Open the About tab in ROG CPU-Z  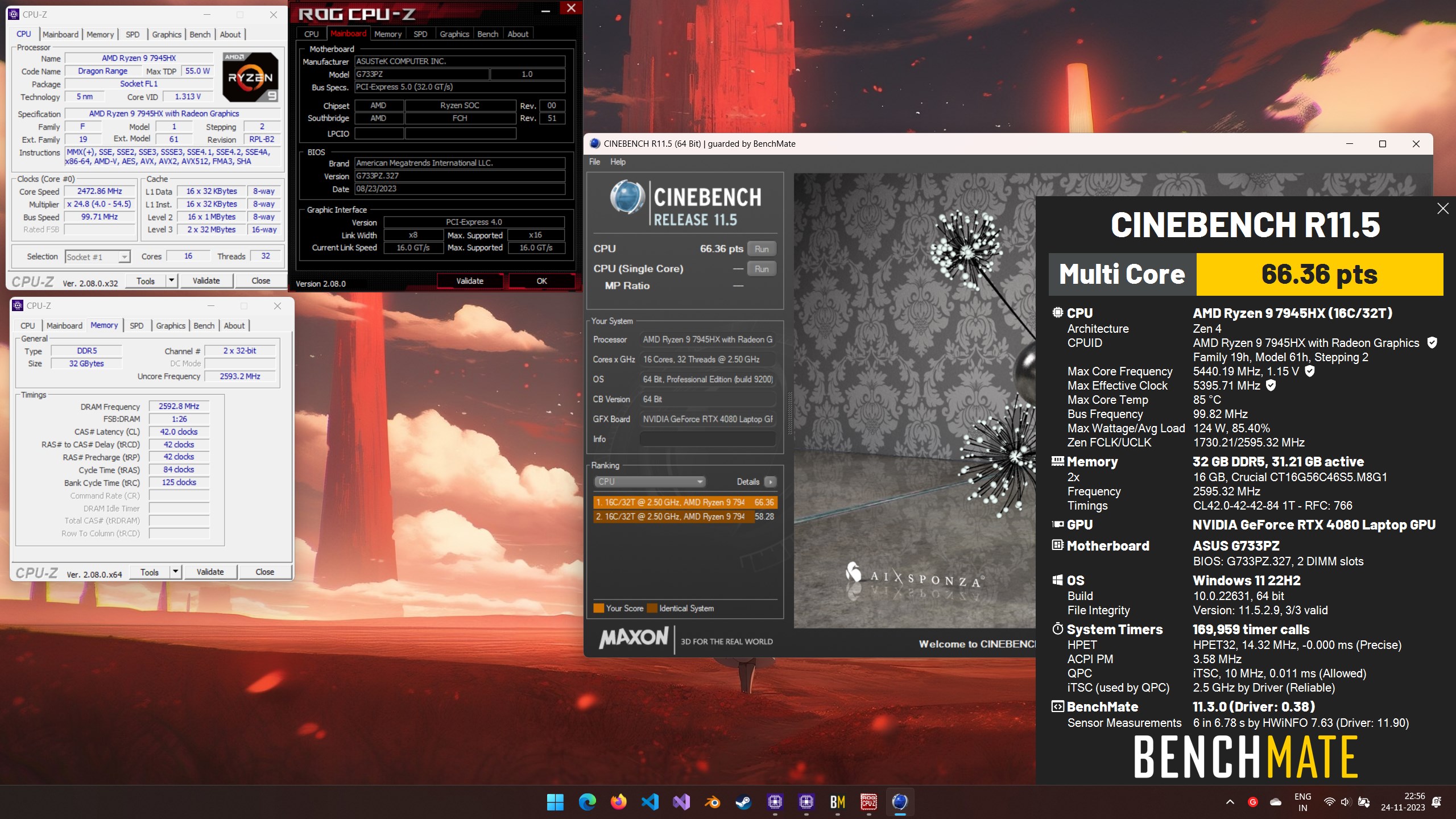(518, 34)
